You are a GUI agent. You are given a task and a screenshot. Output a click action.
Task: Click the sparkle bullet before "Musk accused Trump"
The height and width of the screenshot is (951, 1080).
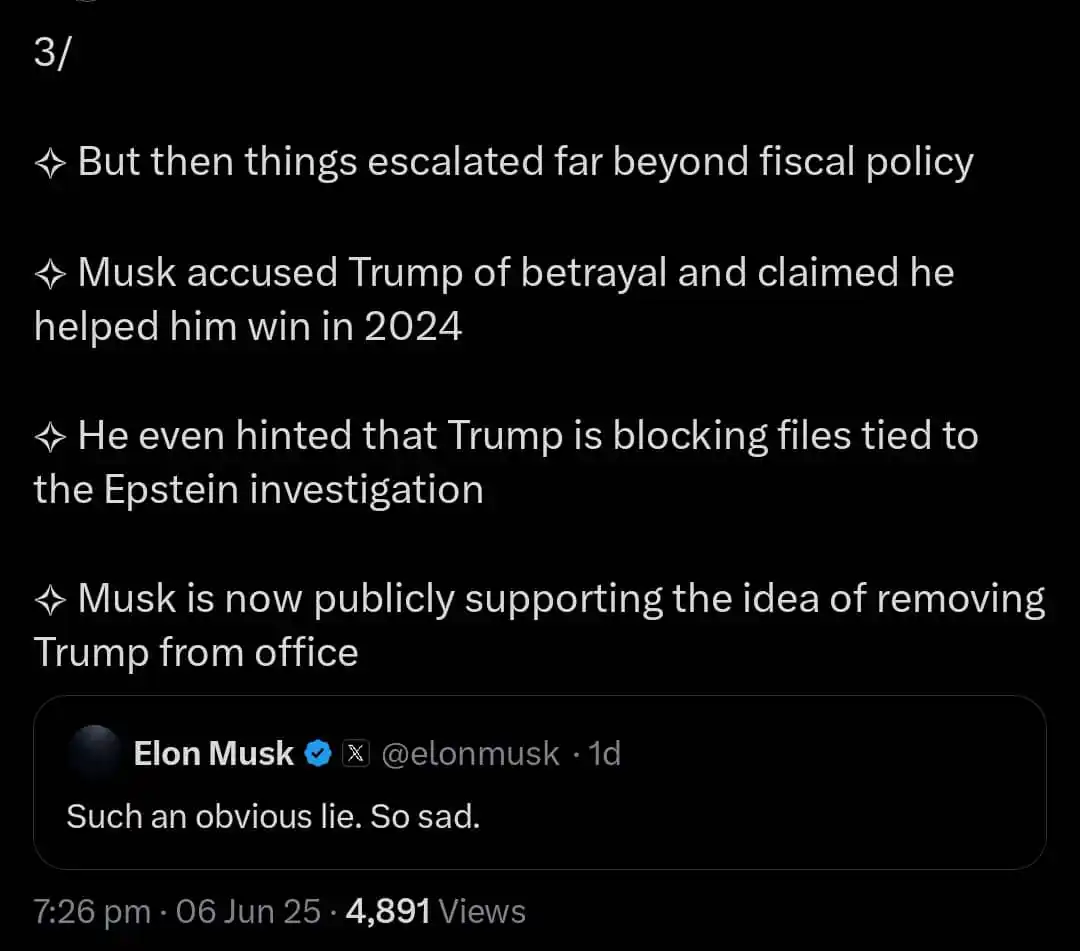click(50, 273)
